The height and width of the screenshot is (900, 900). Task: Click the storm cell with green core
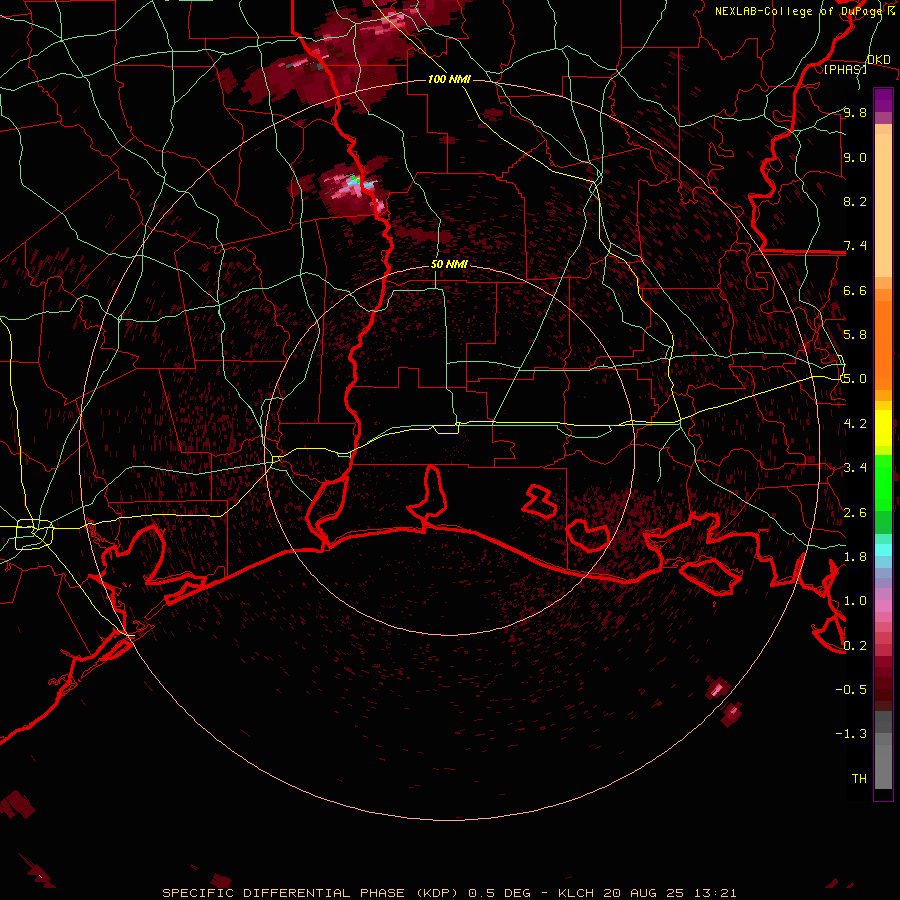click(x=350, y=188)
